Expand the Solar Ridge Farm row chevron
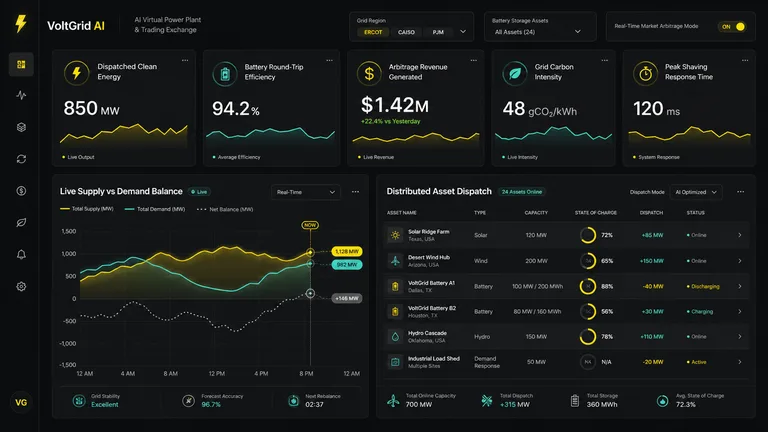 tap(740, 235)
